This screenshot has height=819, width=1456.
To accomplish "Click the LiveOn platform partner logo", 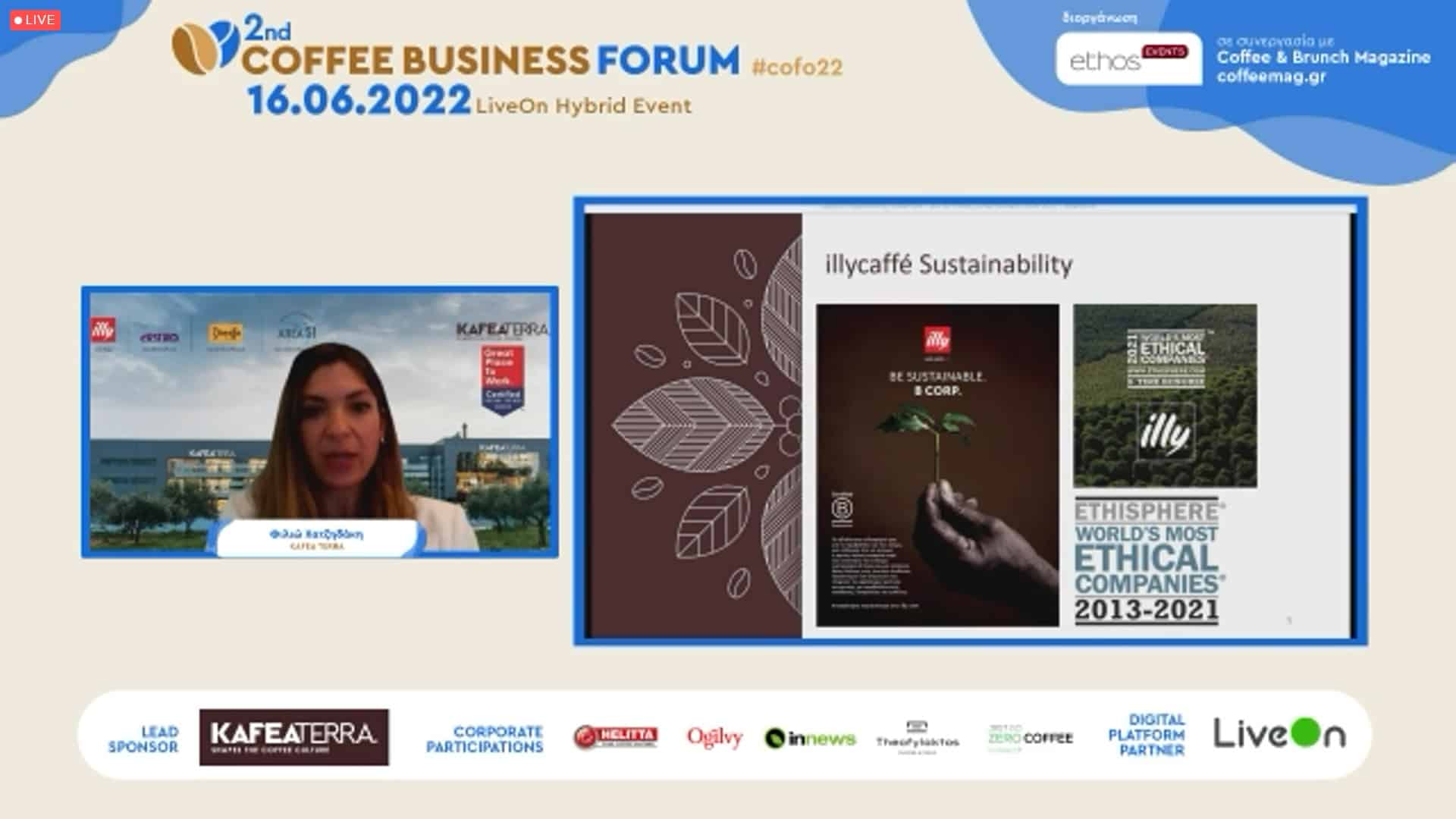I will pyautogui.click(x=1279, y=734).
